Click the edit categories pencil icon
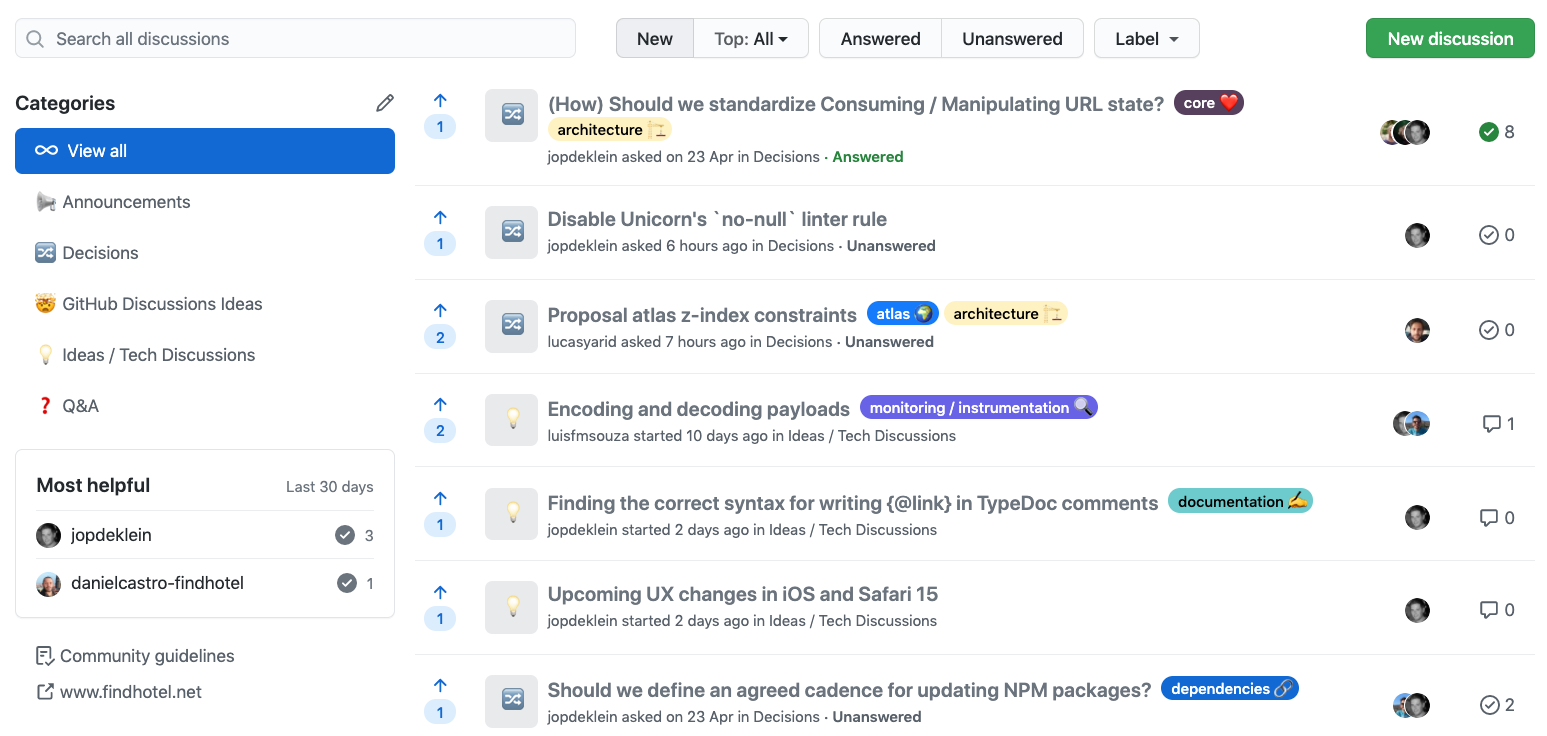This screenshot has width=1547, height=736. [x=385, y=103]
